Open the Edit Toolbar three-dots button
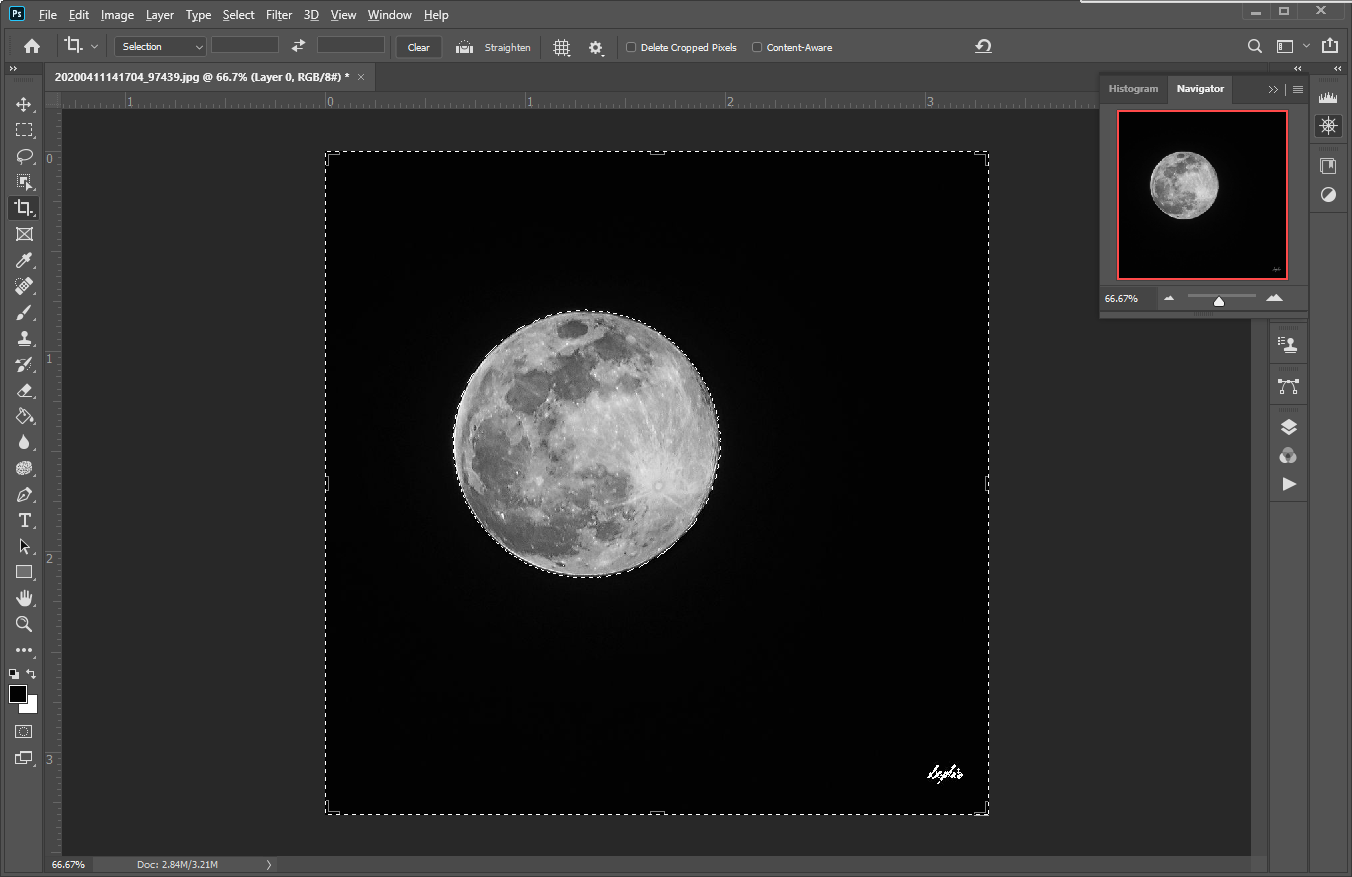The width and height of the screenshot is (1352, 877). [24, 650]
